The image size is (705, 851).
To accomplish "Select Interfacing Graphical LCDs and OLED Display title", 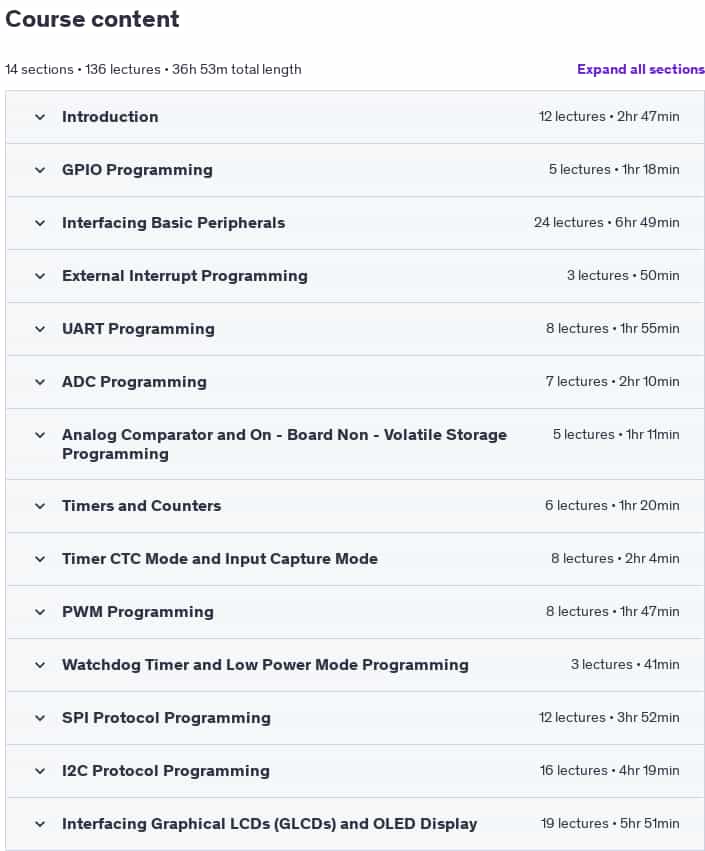I will (270, 824).
